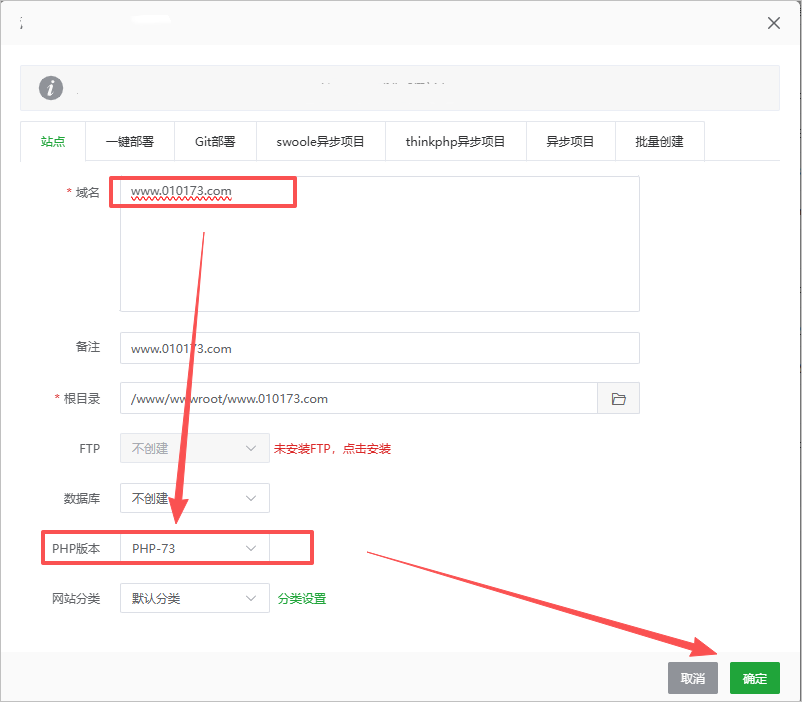Go to the 异步项目 tab
This screenshot has height=702, width=802.
(570, 142)
